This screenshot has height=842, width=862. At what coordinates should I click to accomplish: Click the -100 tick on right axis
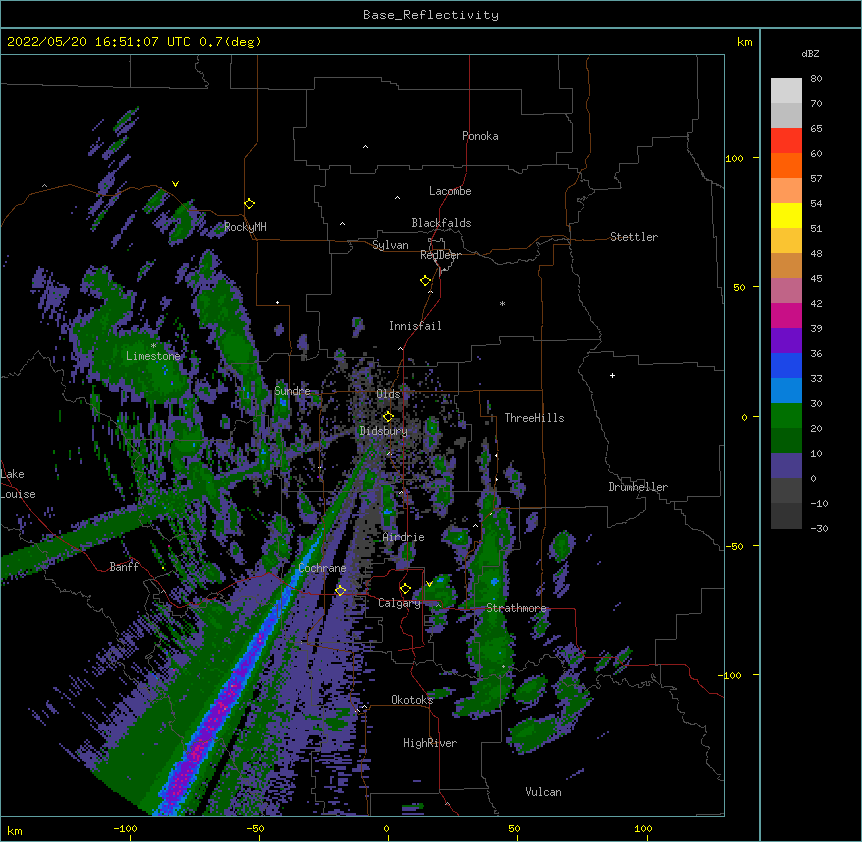(x=731, y=675)
